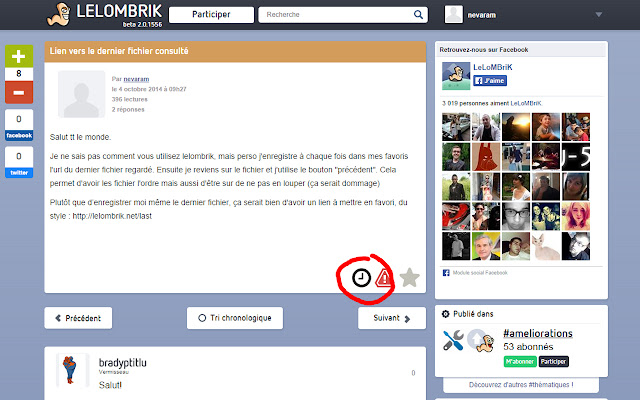The width and height of the screenshot is (640, 400).
Task: Toggle Tri chronologique sorting
Action: [235, 318]
